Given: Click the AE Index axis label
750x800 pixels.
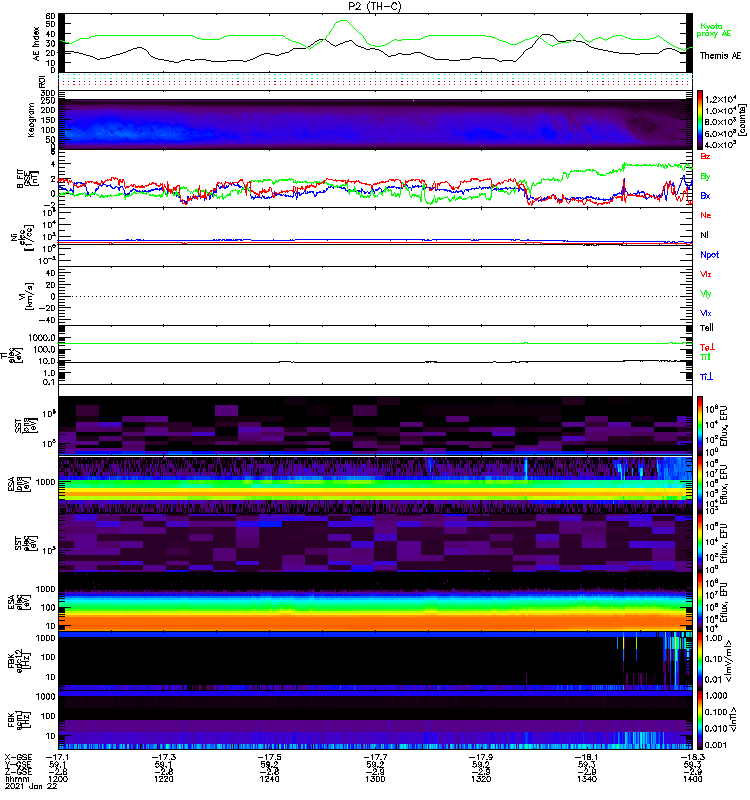Looking at the screenshot, I should click(x=36, y=44).
